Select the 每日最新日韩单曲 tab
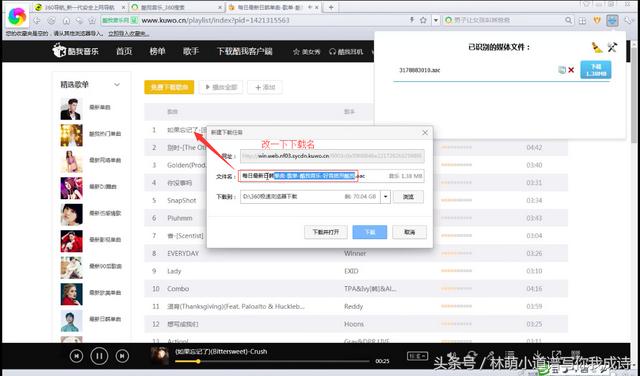This screenshot has height=376, width=640. [273, 7]
